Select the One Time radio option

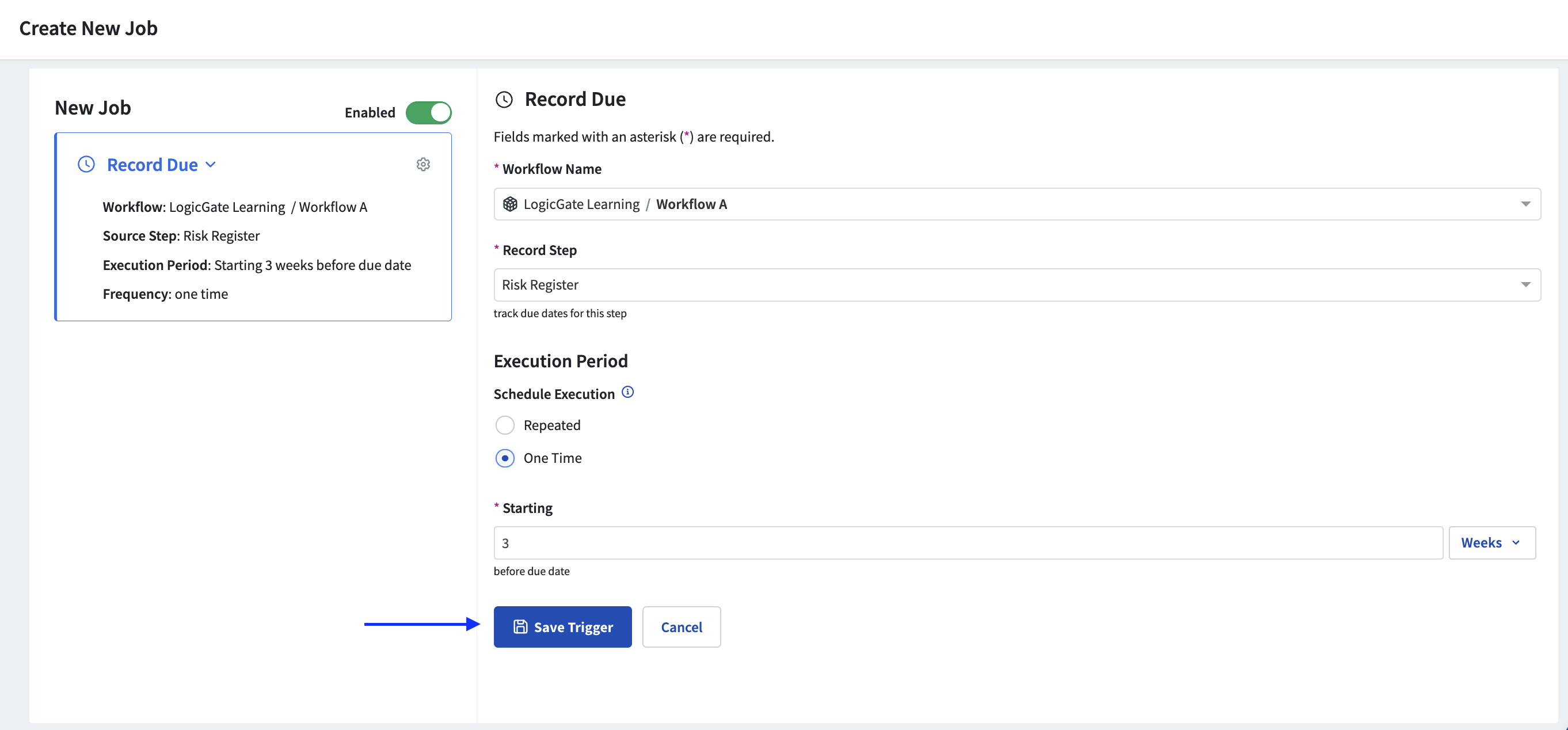pos(505,458)
